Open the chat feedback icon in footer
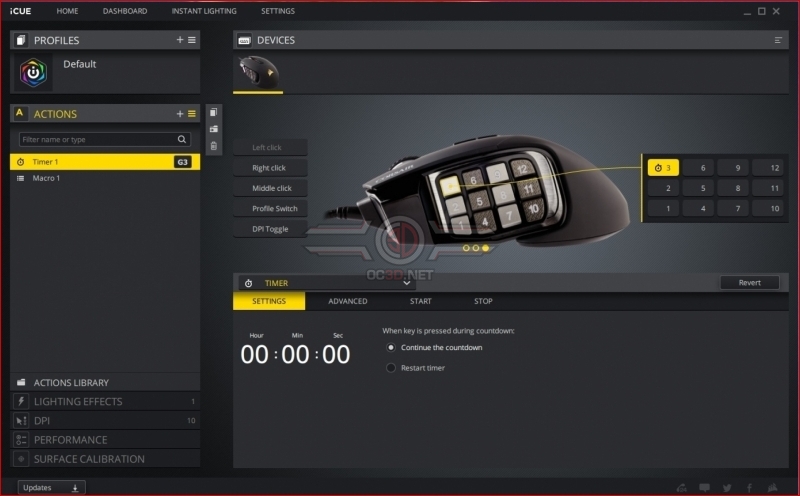 704,488
